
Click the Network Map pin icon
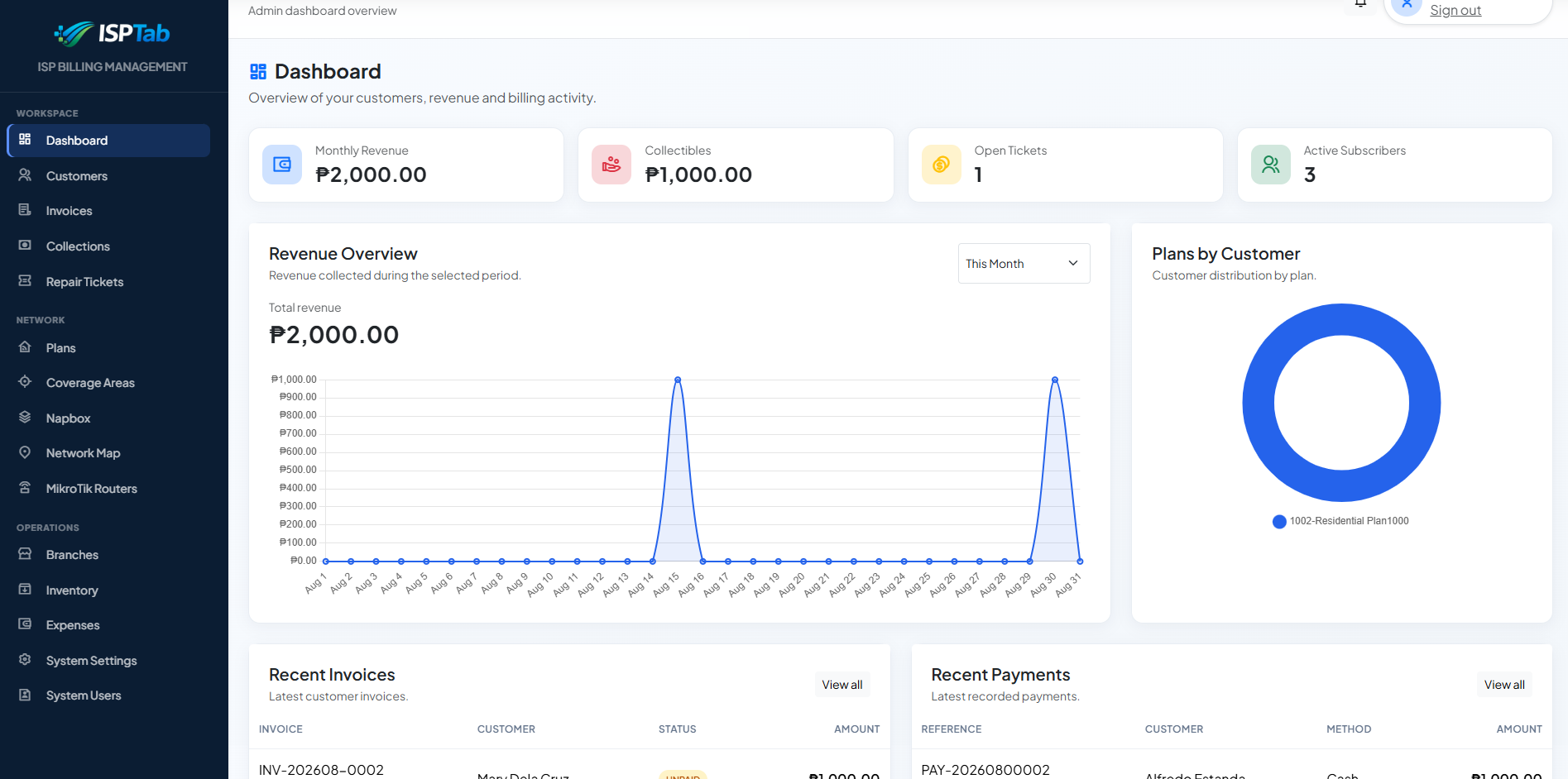[25, 452]
